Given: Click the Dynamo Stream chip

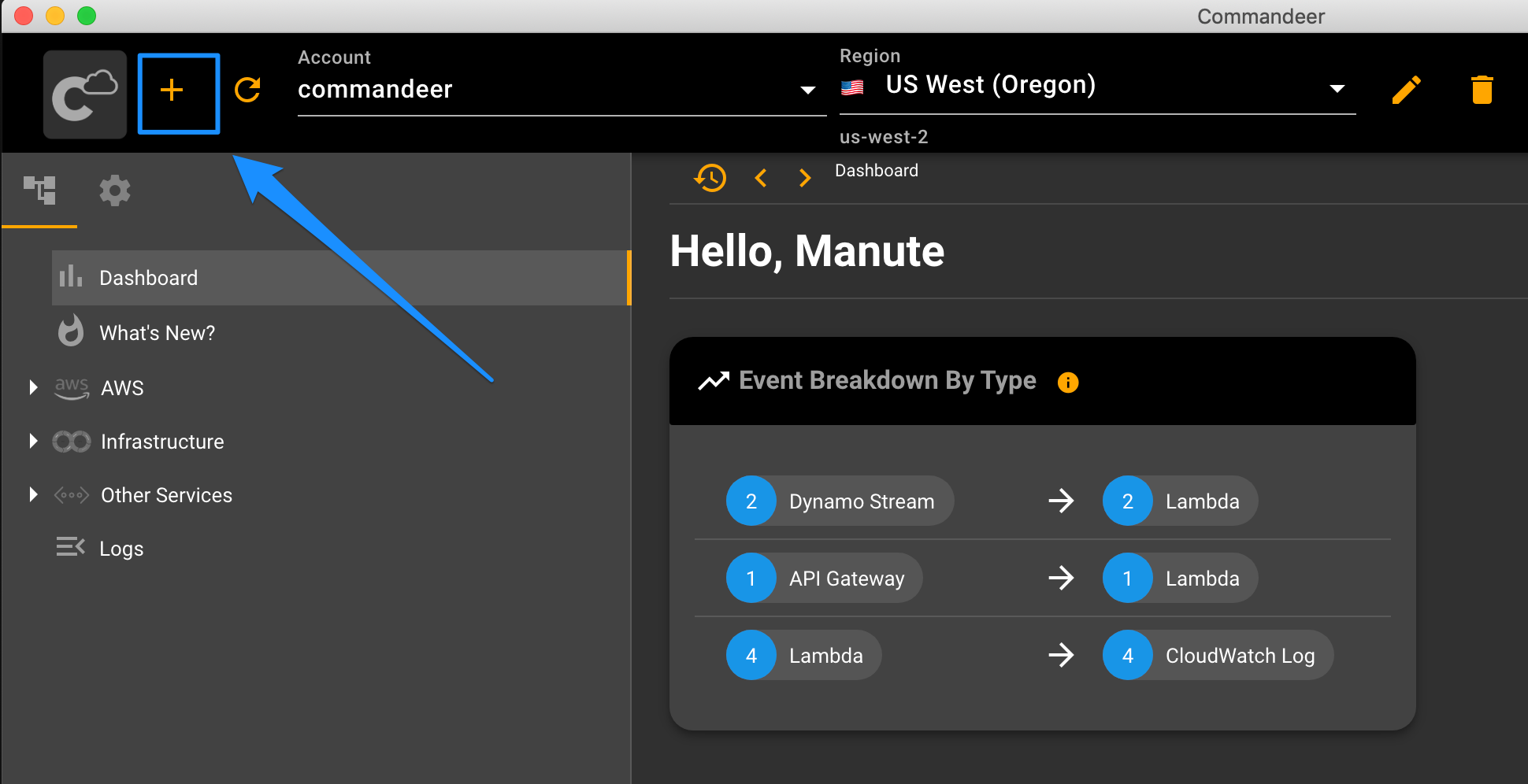Looking at the screenshot, I should 840,501.
